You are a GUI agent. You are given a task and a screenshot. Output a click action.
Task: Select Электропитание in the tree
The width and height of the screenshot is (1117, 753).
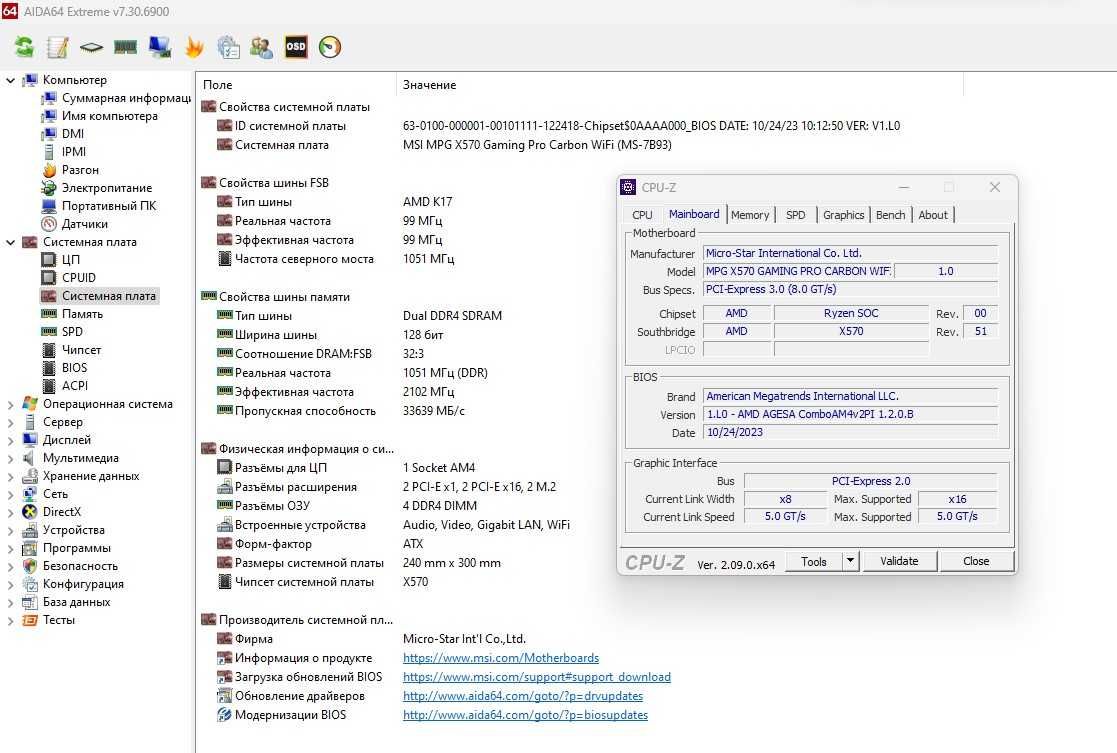coord(97,188)
